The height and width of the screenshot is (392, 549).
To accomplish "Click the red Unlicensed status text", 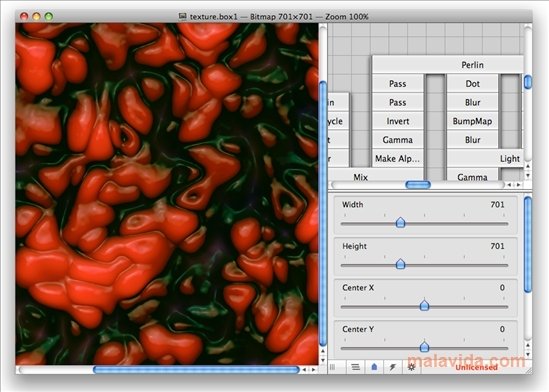I will (x=476, y=367).
